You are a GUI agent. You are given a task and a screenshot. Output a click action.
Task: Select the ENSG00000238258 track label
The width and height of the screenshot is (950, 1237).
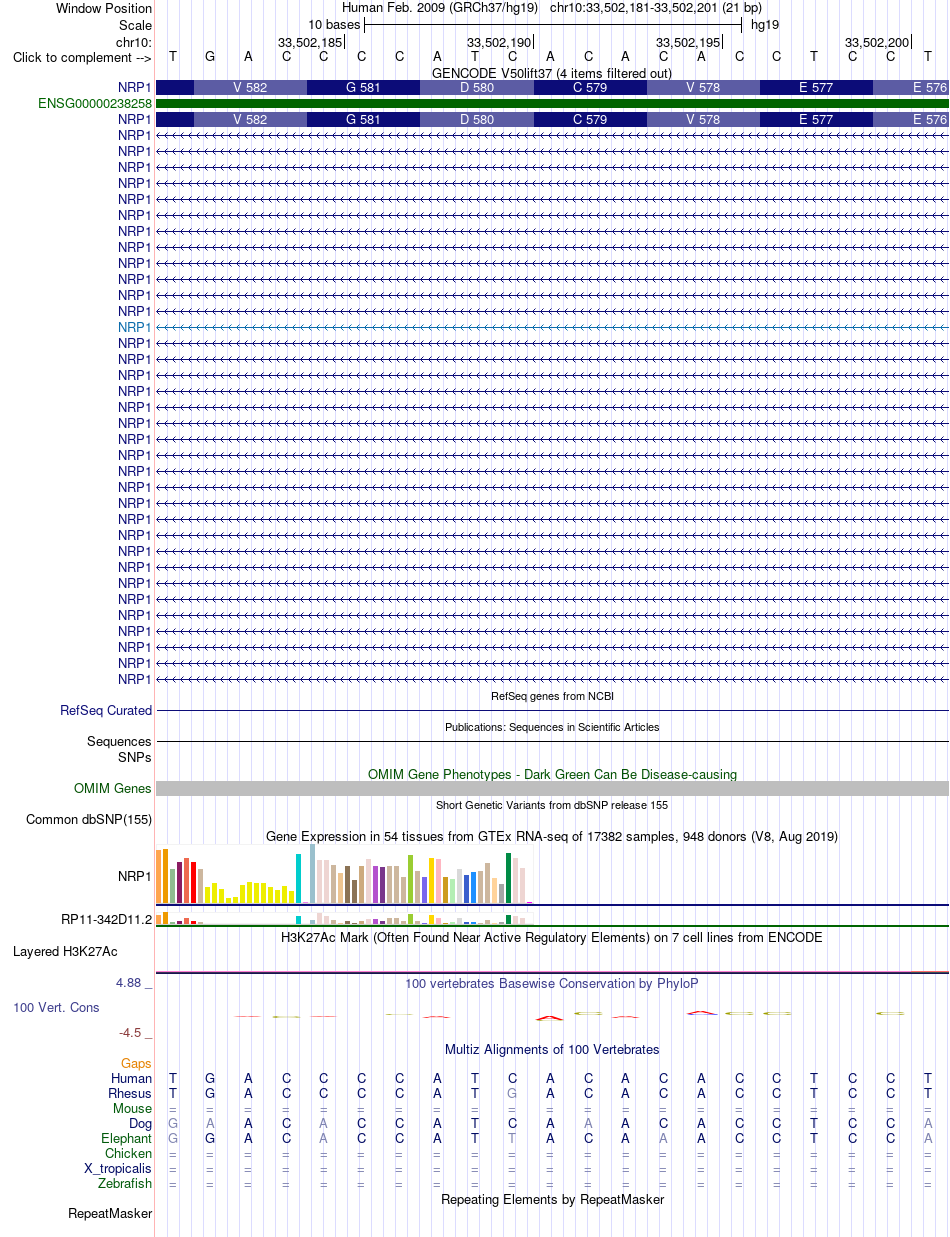click(x=95, y=103)
